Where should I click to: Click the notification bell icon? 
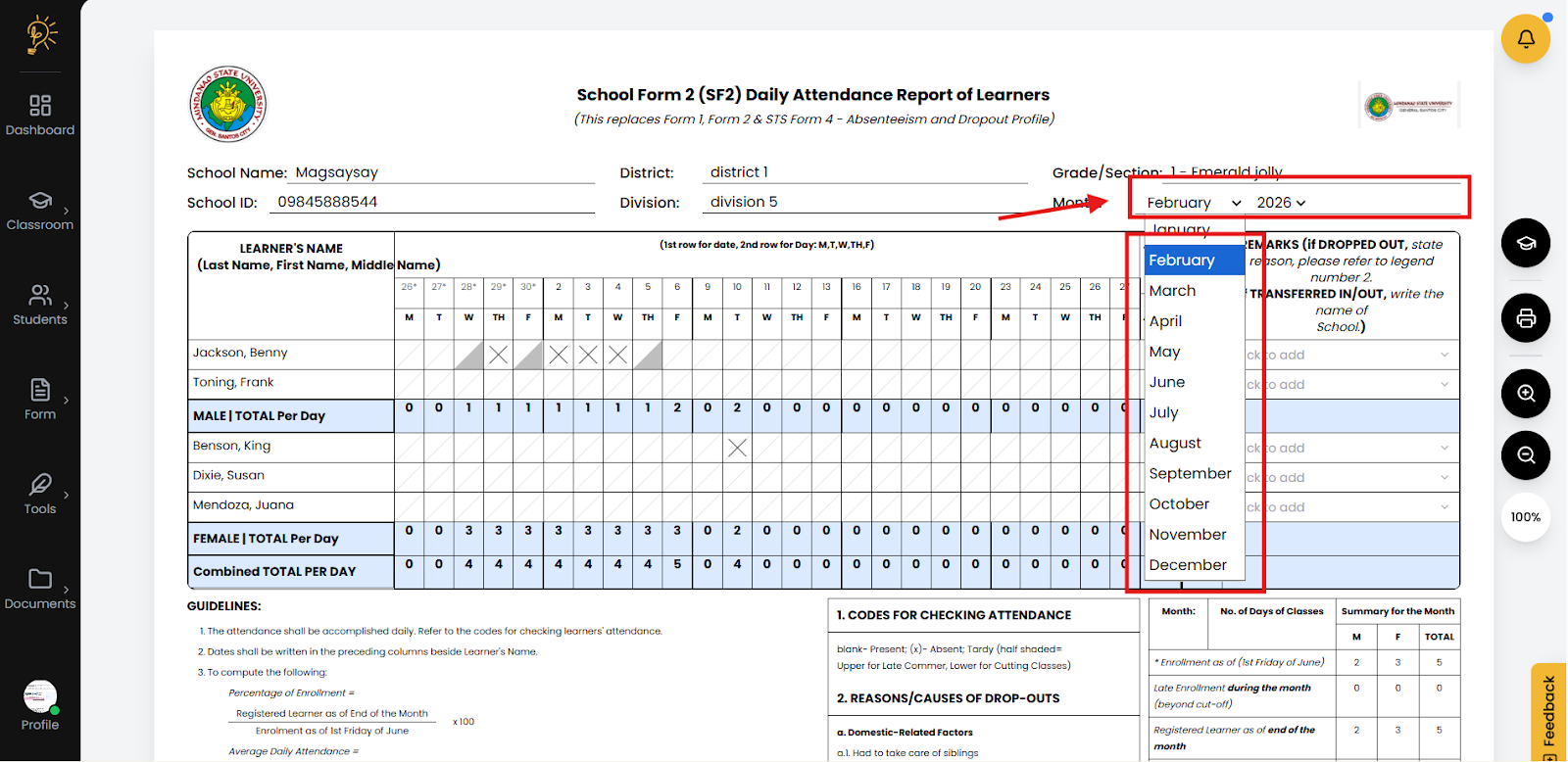tap(1525, 39)
